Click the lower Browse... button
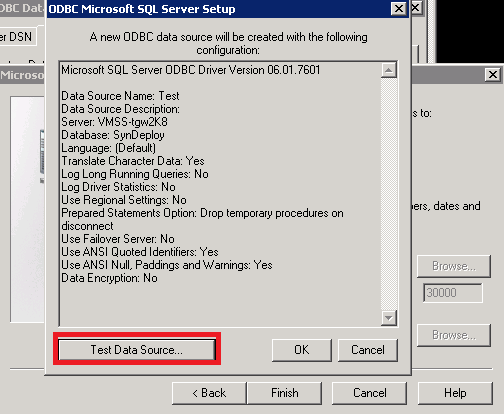Image resolution: width=504 pixels, height=414 pixels. 454,335
